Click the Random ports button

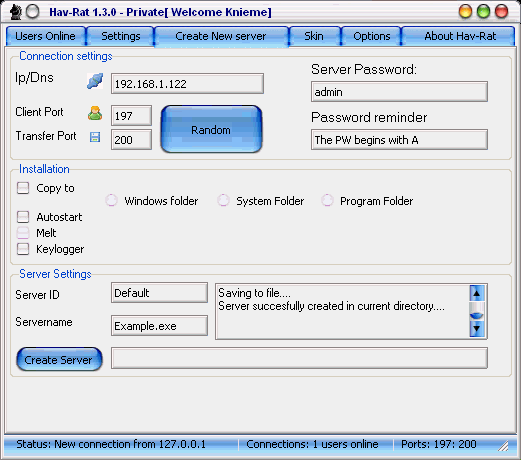pos(211,129)
